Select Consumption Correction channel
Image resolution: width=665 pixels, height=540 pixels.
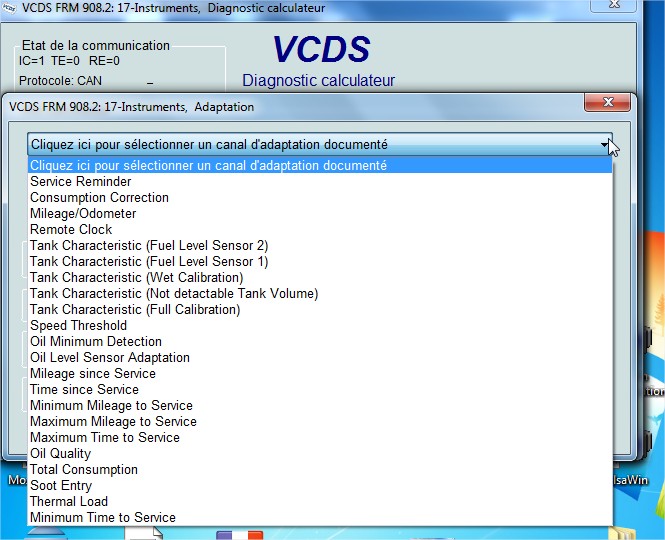99,198
